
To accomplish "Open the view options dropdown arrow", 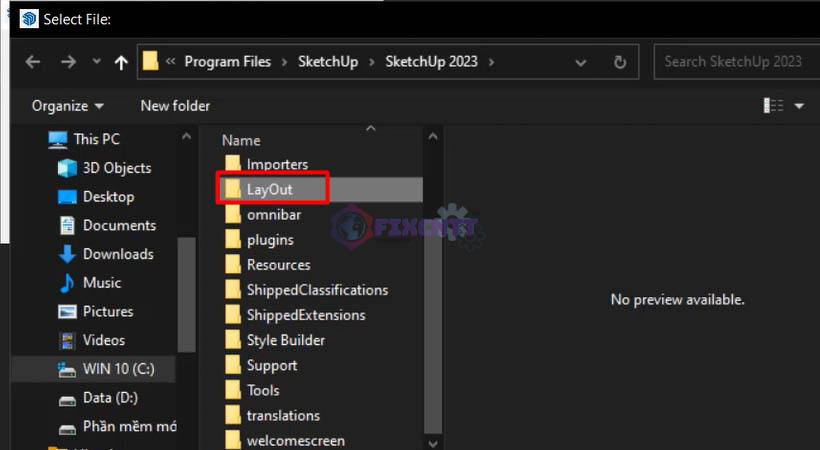I will (799, 106).
